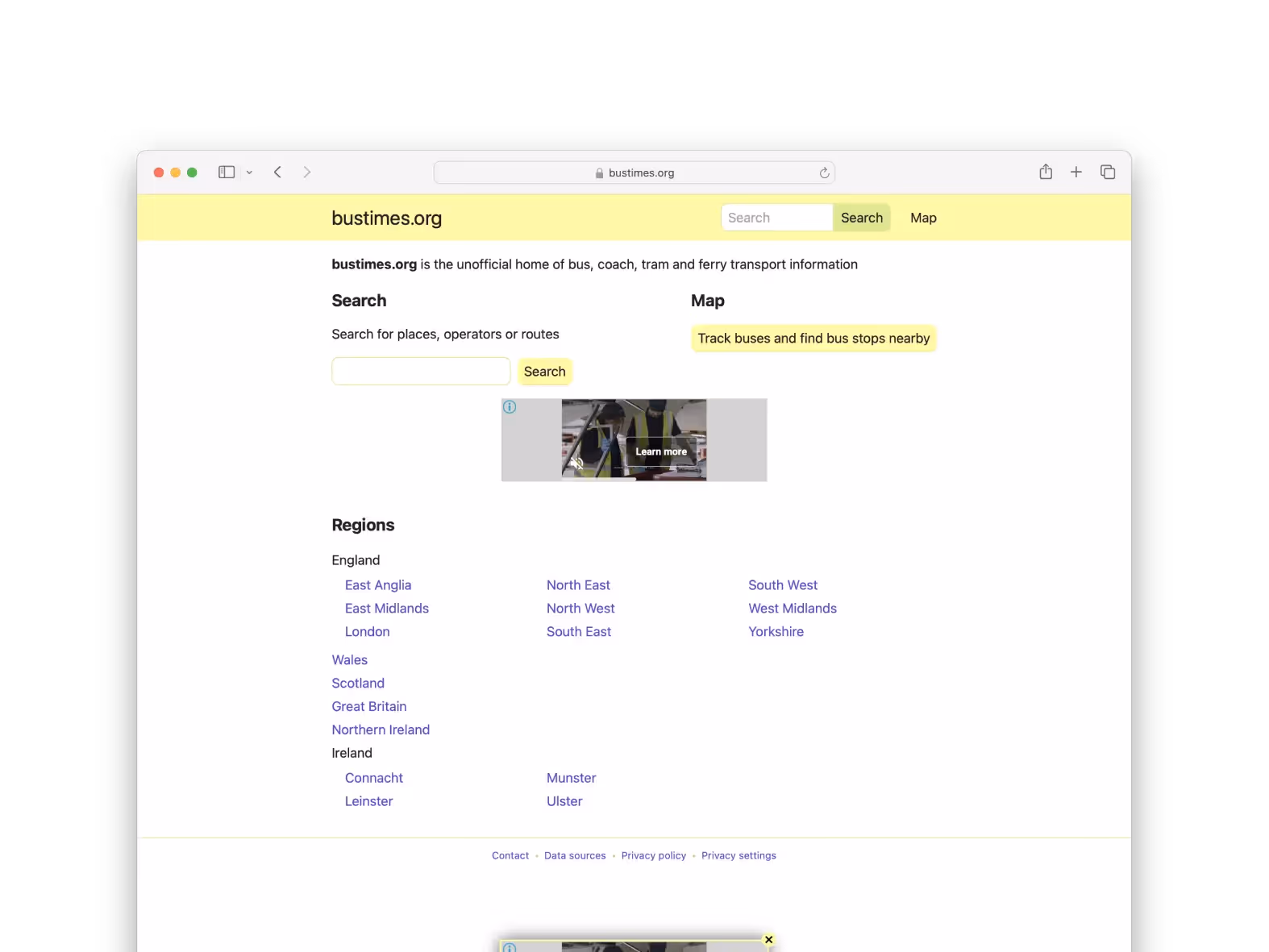Screen dimensions: 1269x952
Task: Click the 'Regions' heading
Action: coord(363,526)
